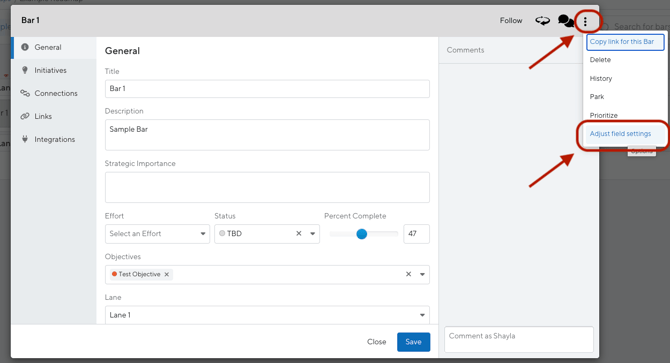Image resolution: width=670 pixels, height=363 pixels.
Task: Clear the TBD status selection
Action: tap(299, 234)
